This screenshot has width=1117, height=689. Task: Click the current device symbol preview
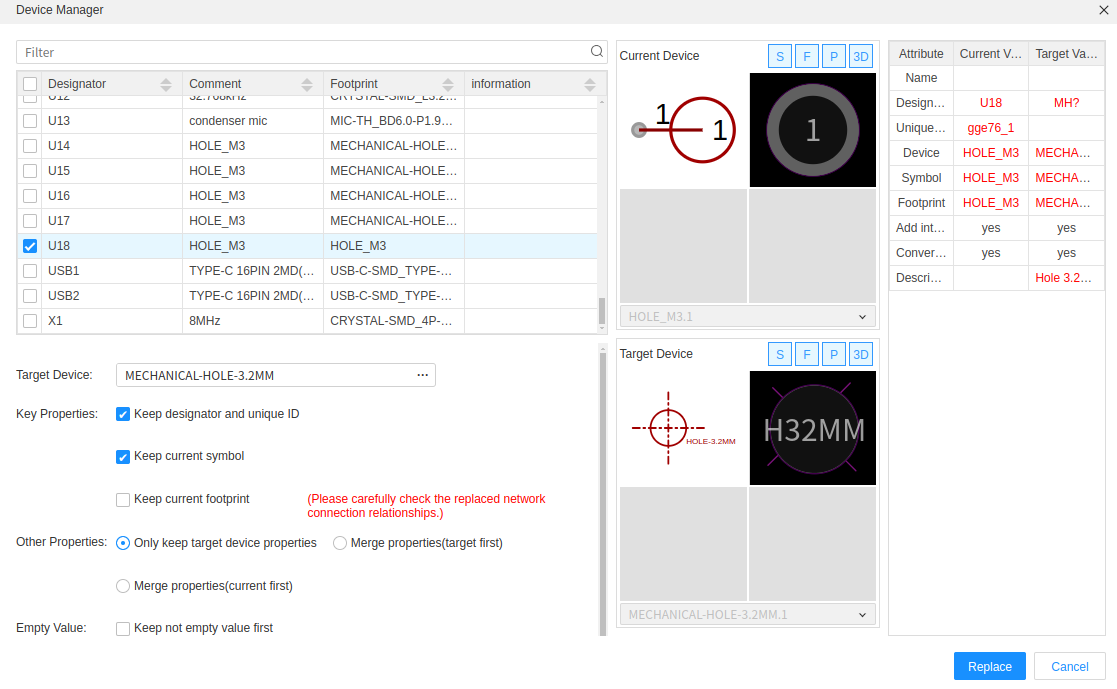click(683, 130)
